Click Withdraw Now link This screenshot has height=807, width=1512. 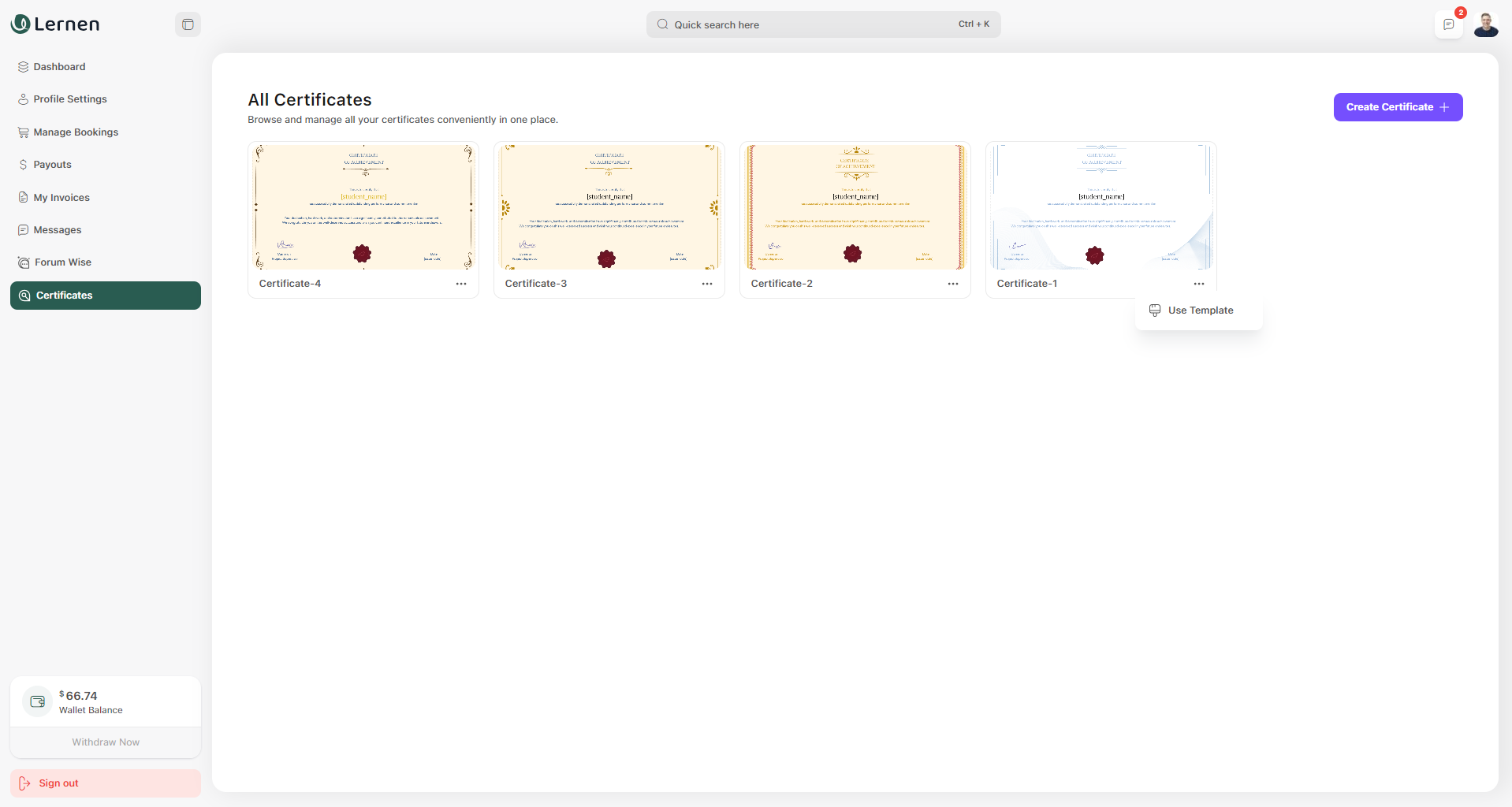pos(106,742)
